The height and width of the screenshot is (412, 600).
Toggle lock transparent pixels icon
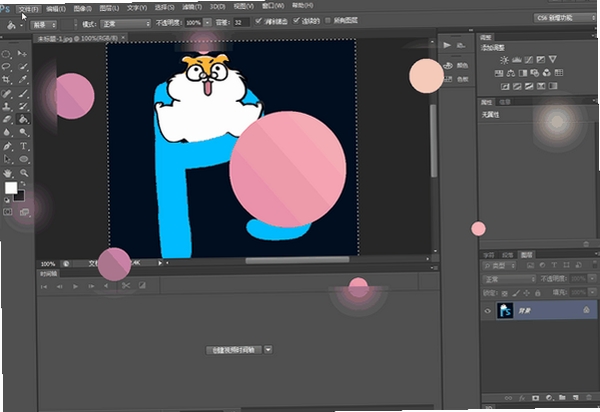(505, 293)
